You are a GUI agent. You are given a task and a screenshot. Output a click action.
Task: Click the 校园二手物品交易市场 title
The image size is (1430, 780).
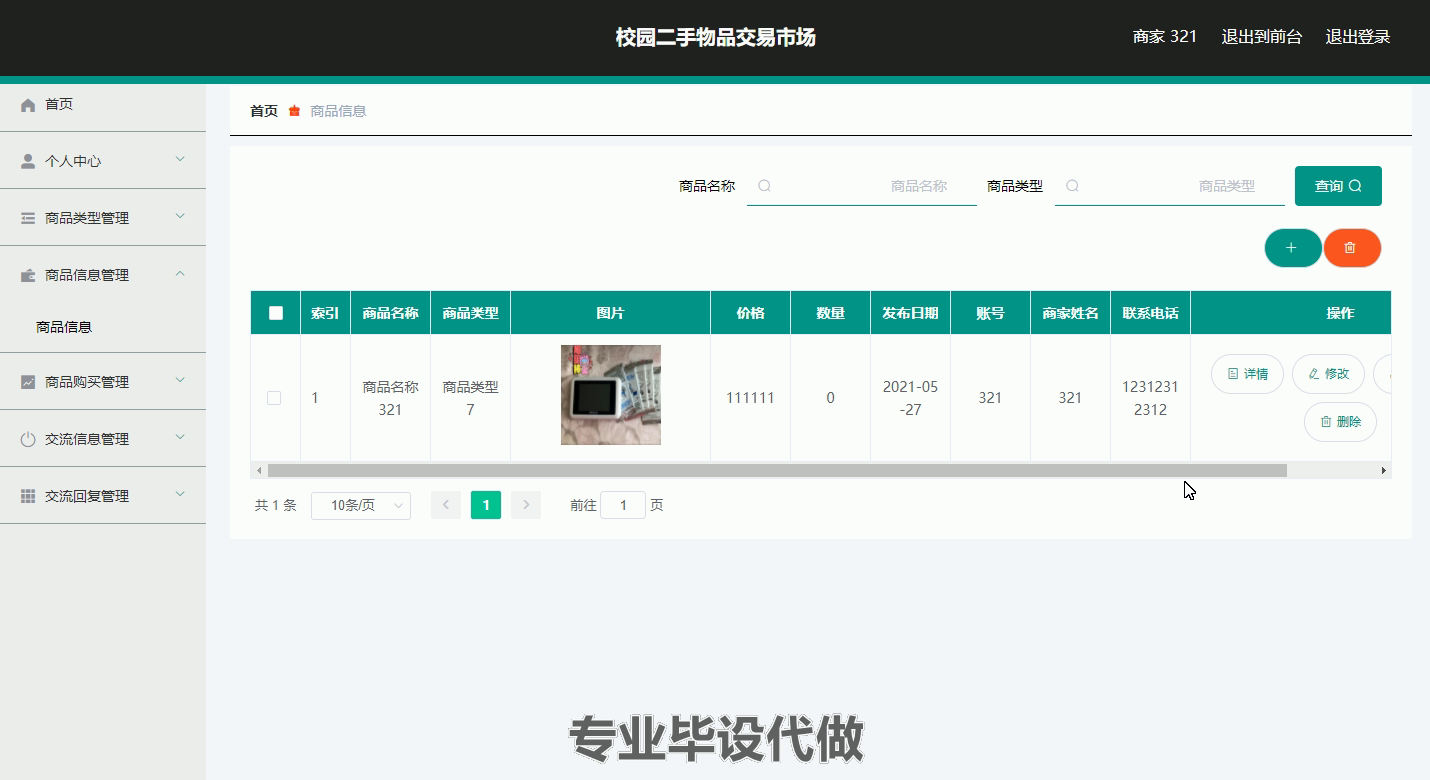[x=716, y=37]
